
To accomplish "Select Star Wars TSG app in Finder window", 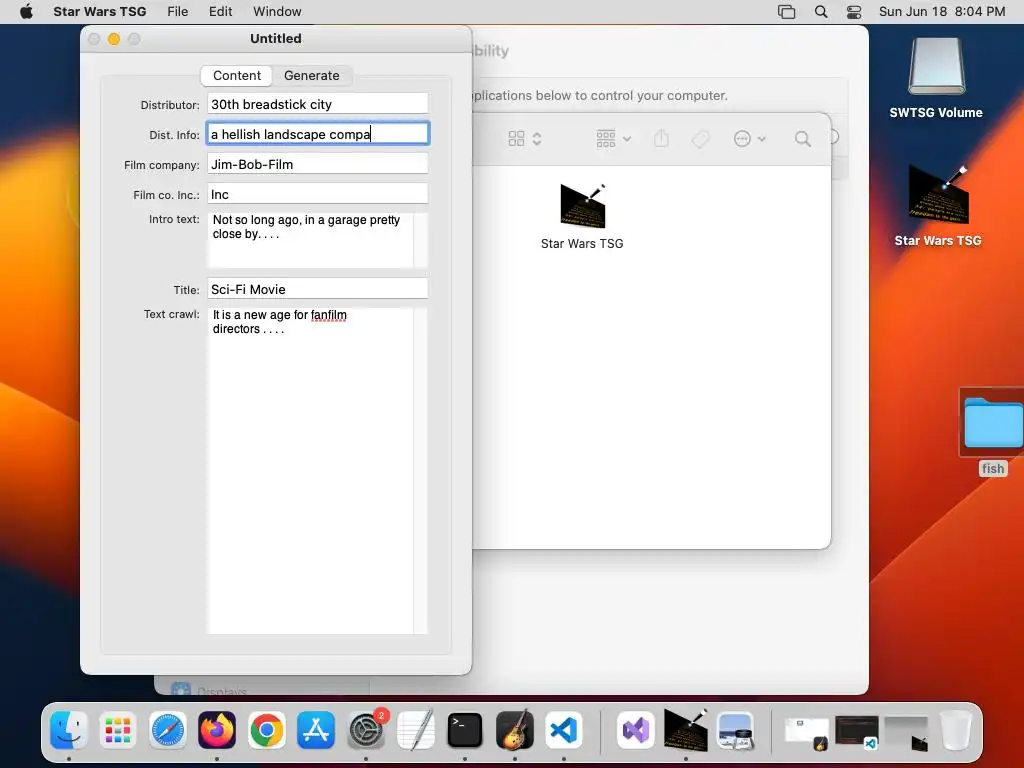I will point(582,216).
